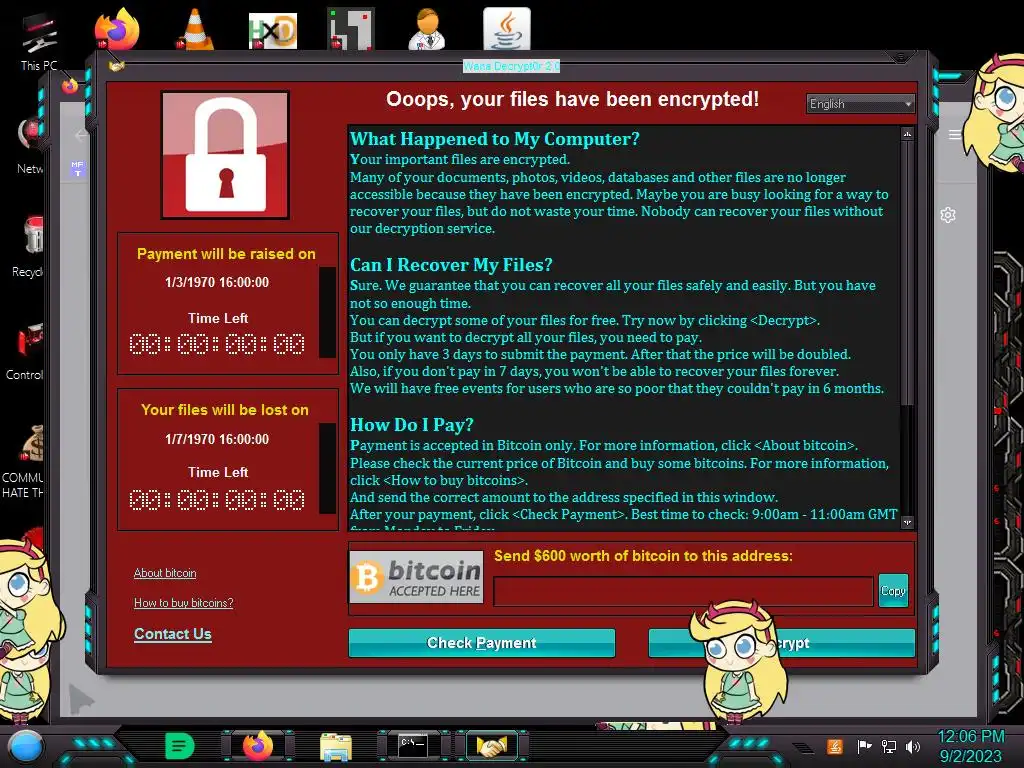Click the up arrow of the message scrollbar

pyautogui.click(x=907, y=134)
